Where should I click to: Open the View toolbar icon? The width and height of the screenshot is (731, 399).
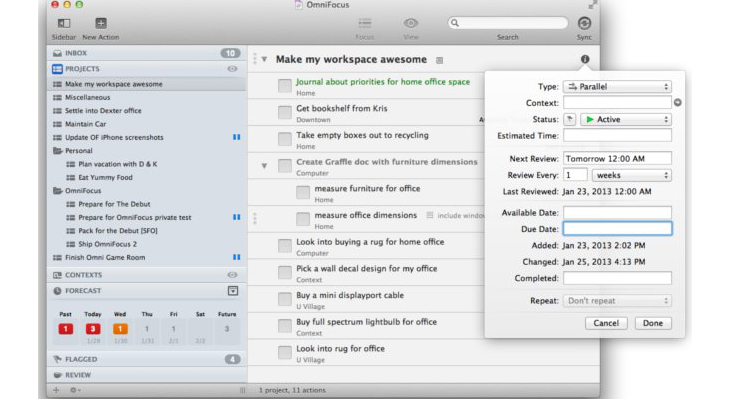pos(411,23)
